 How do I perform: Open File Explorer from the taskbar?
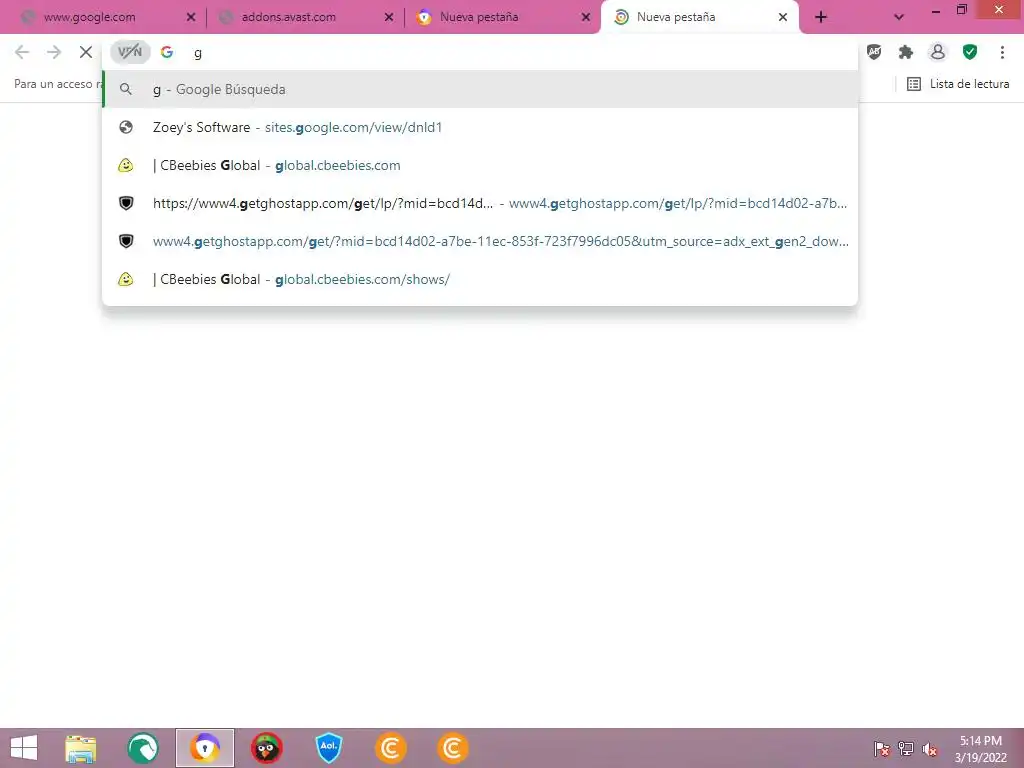click(81, 748)
